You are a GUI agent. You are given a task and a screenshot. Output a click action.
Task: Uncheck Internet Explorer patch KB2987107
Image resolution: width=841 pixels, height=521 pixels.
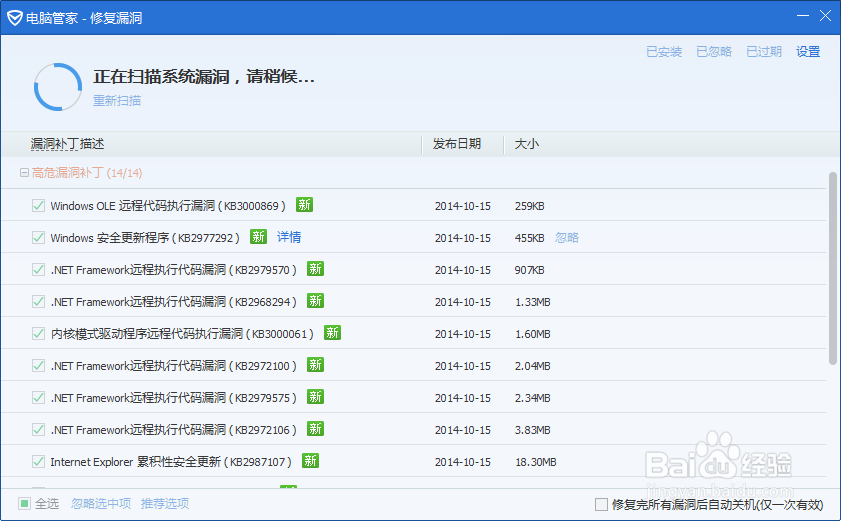tap(38, 461)
